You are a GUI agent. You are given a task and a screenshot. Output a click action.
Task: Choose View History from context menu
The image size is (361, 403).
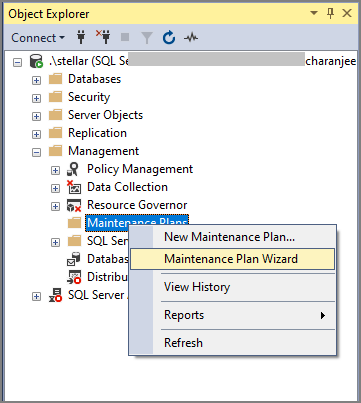(x=232, y=287)
